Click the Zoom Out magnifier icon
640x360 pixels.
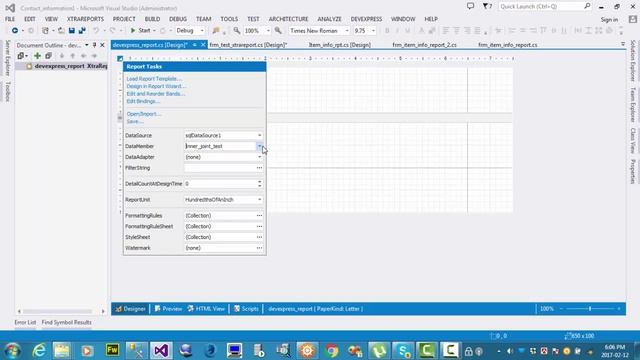coord(237,31)
